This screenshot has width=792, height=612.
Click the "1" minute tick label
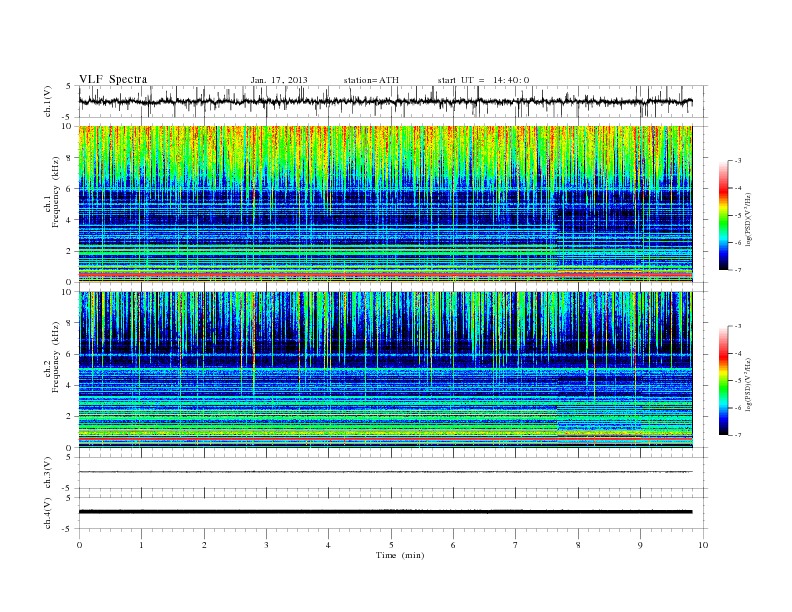pyautogui.click(x=141, y=545)
